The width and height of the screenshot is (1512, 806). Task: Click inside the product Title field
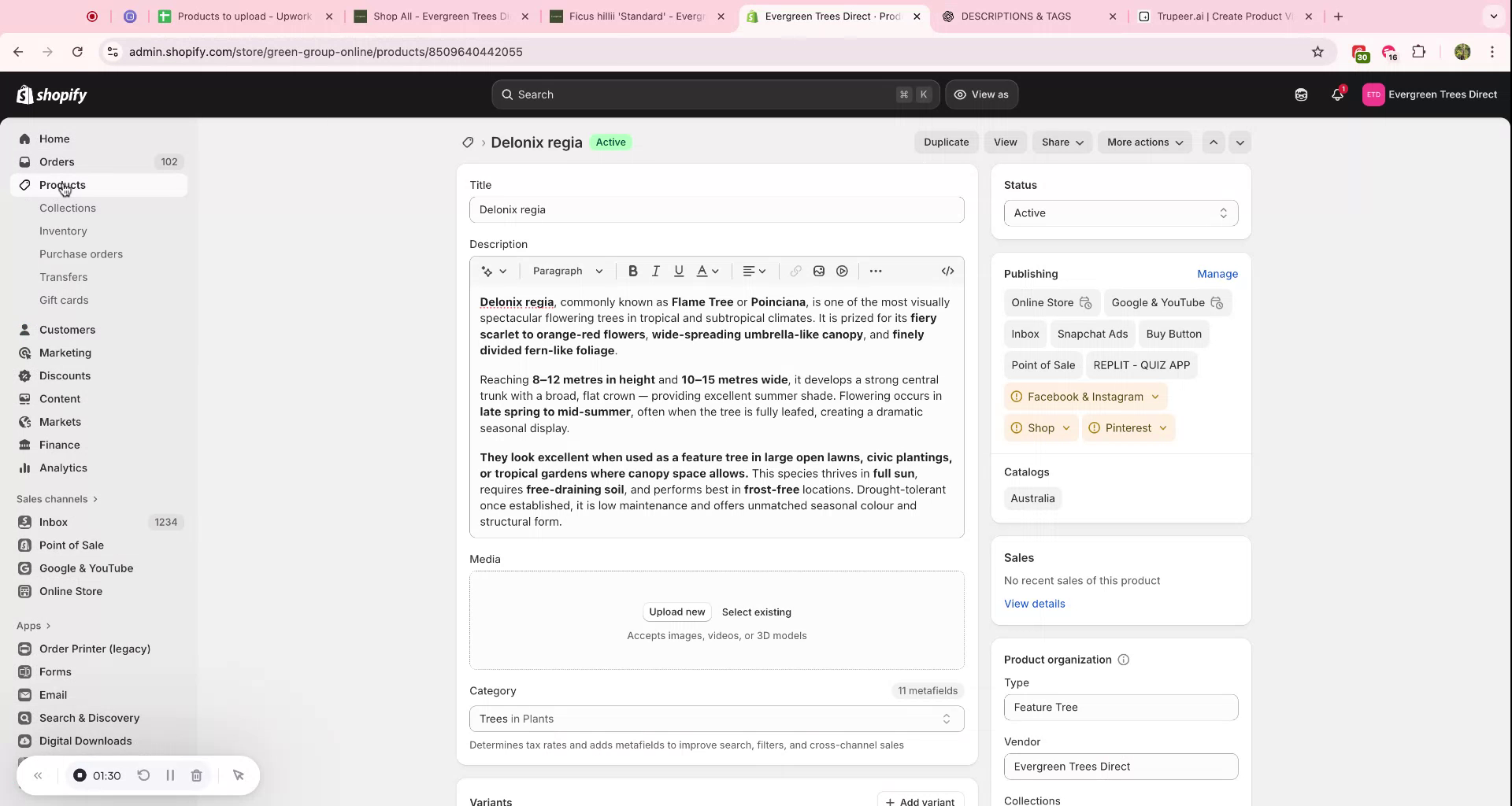coord(716,209)
